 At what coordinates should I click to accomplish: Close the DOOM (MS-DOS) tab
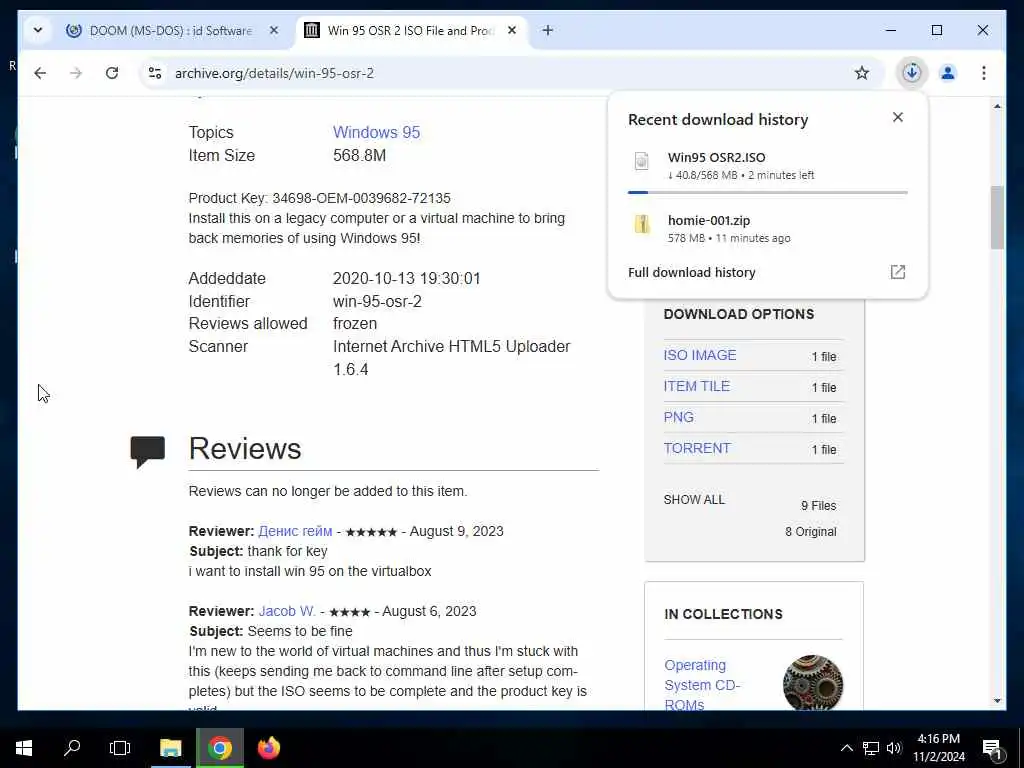click(x=274, y=31)
